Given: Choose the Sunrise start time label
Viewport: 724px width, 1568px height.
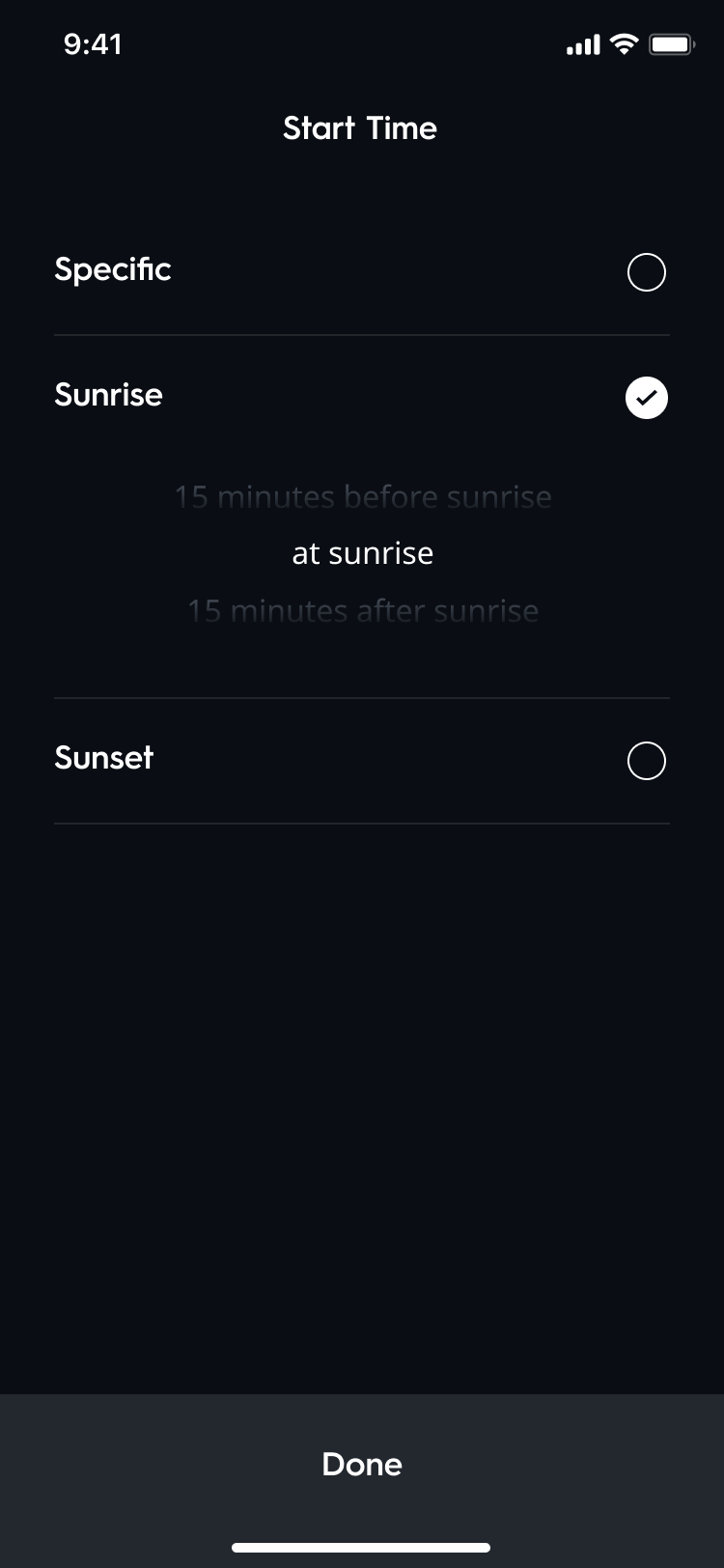Looking at the screenshot, I should pos(108,395).
